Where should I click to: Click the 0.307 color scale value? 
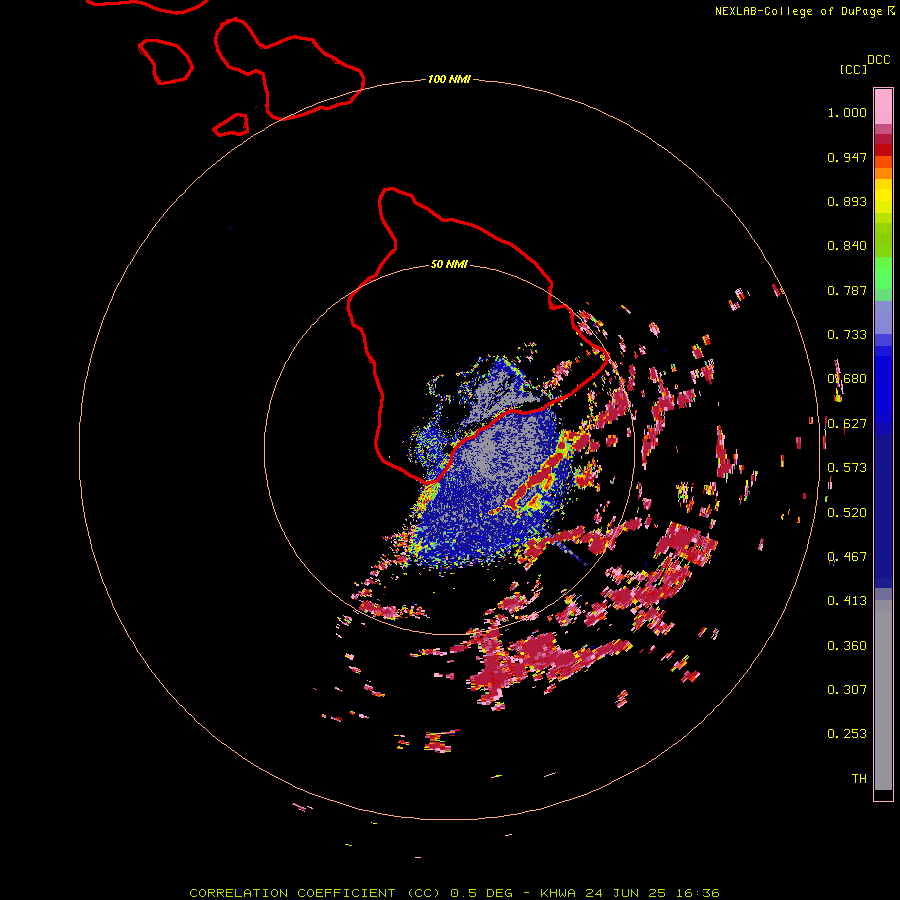[847, 689]
